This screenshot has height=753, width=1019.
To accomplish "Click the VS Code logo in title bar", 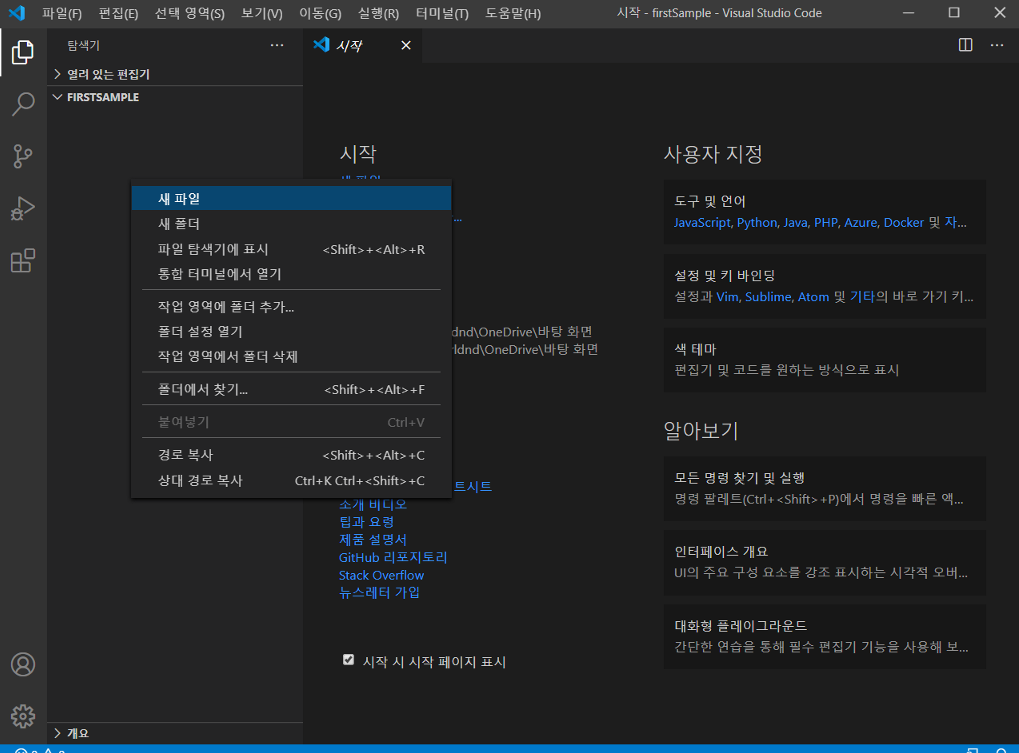I will click(17, 12).
